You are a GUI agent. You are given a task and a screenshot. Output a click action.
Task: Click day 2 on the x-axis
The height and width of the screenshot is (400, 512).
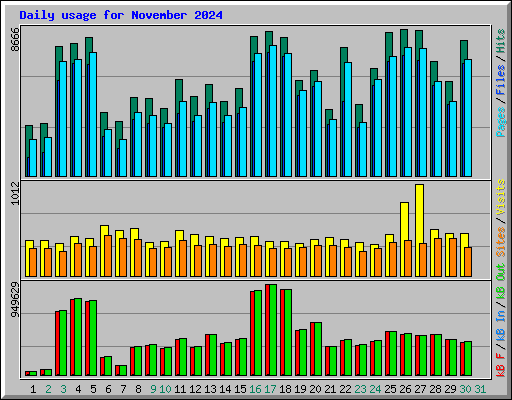48,389
